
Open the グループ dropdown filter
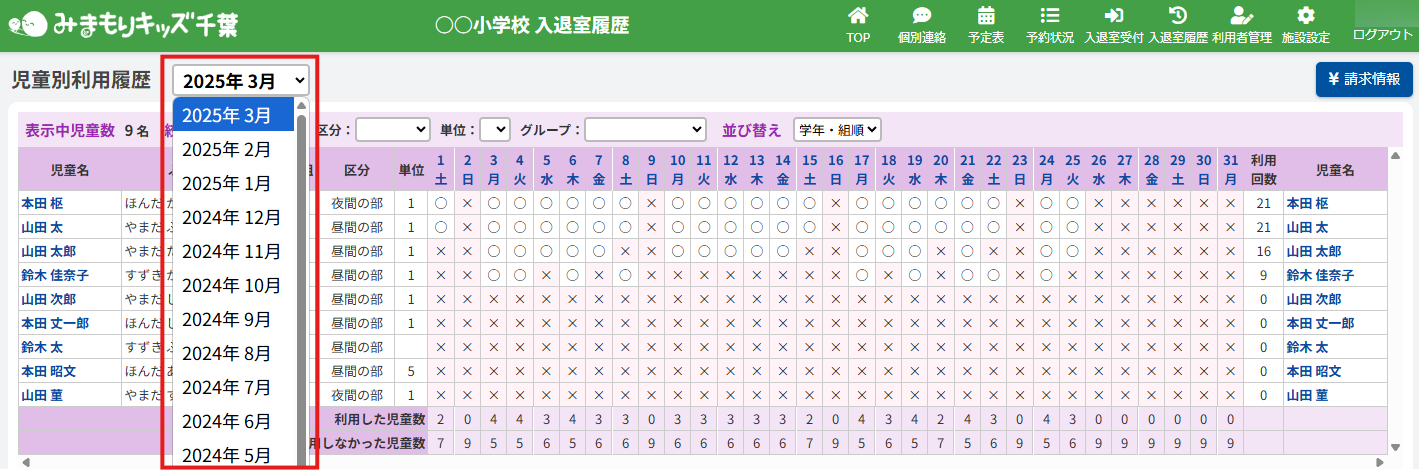[x=645, y=129]
